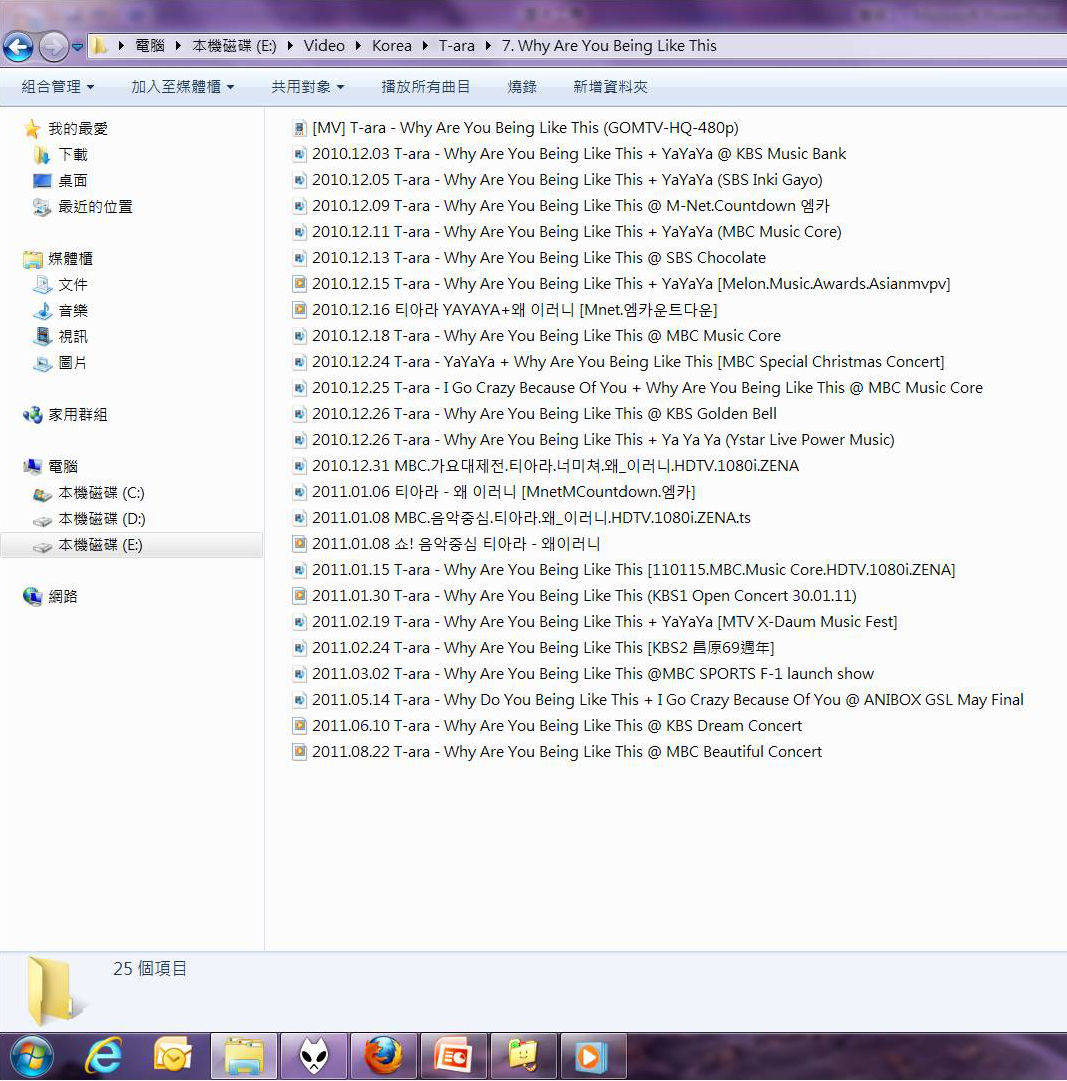Open the 共用對象 menu

pyautogui.click(x=307, y=87)
